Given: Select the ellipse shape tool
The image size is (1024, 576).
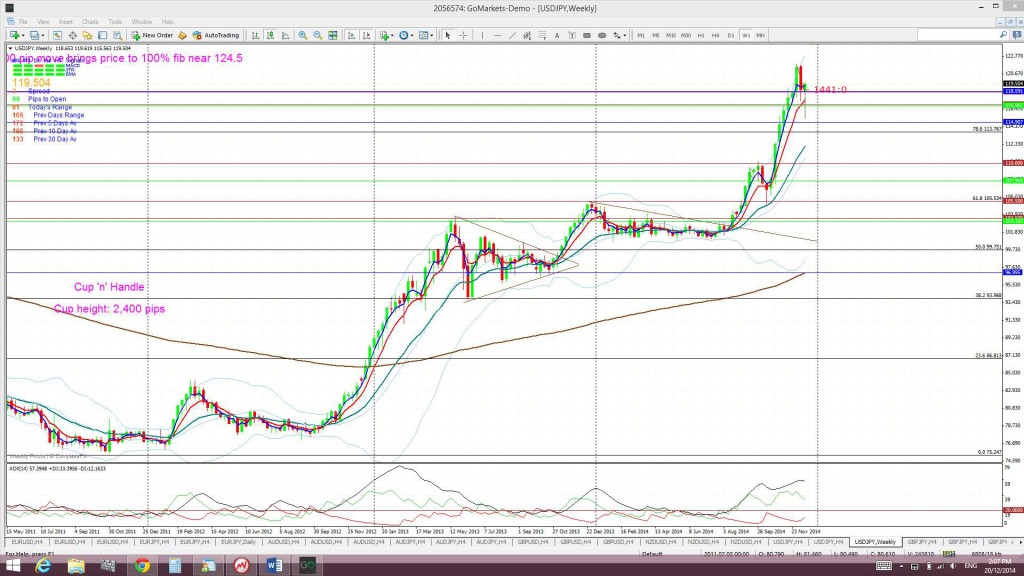Looking at the screenshot, I should click(602, 35).
